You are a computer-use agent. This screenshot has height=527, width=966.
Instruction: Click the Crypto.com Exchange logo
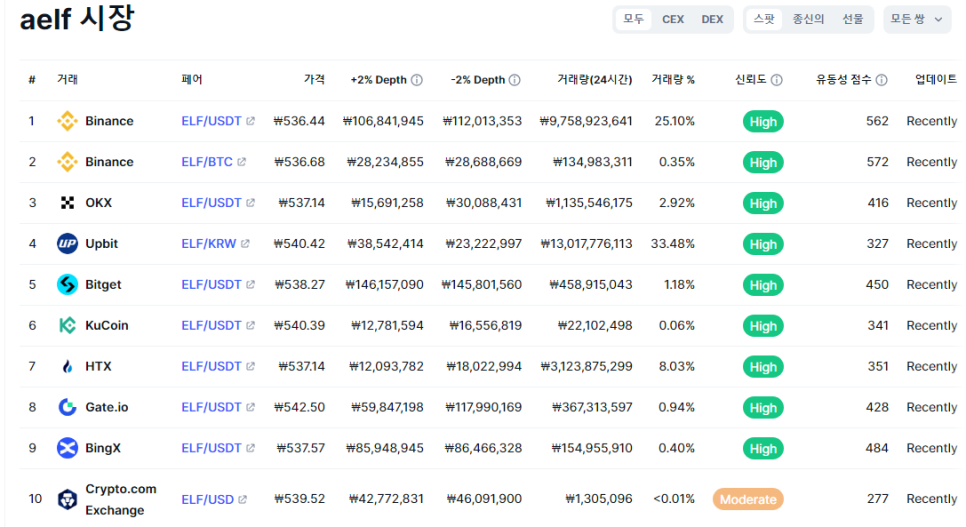67,499
